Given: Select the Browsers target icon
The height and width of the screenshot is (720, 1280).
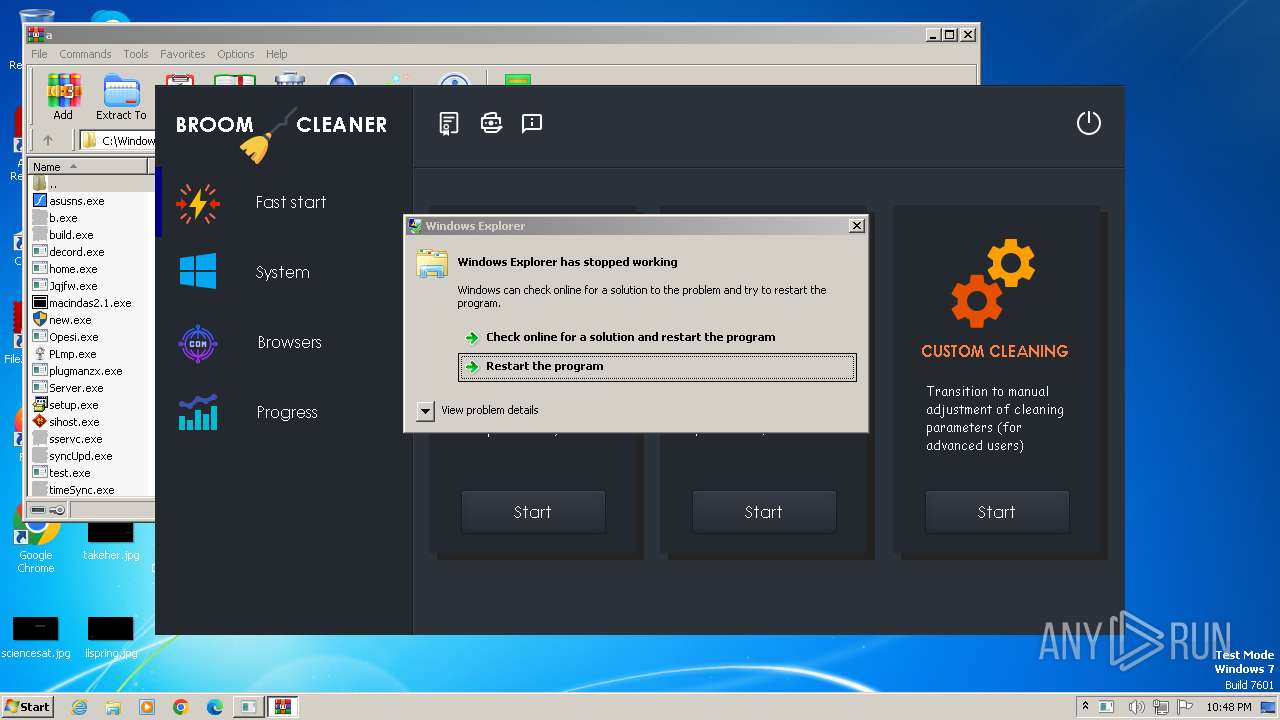Looking at the screenshot, I should pyautogui.click(x=198, y=343).
